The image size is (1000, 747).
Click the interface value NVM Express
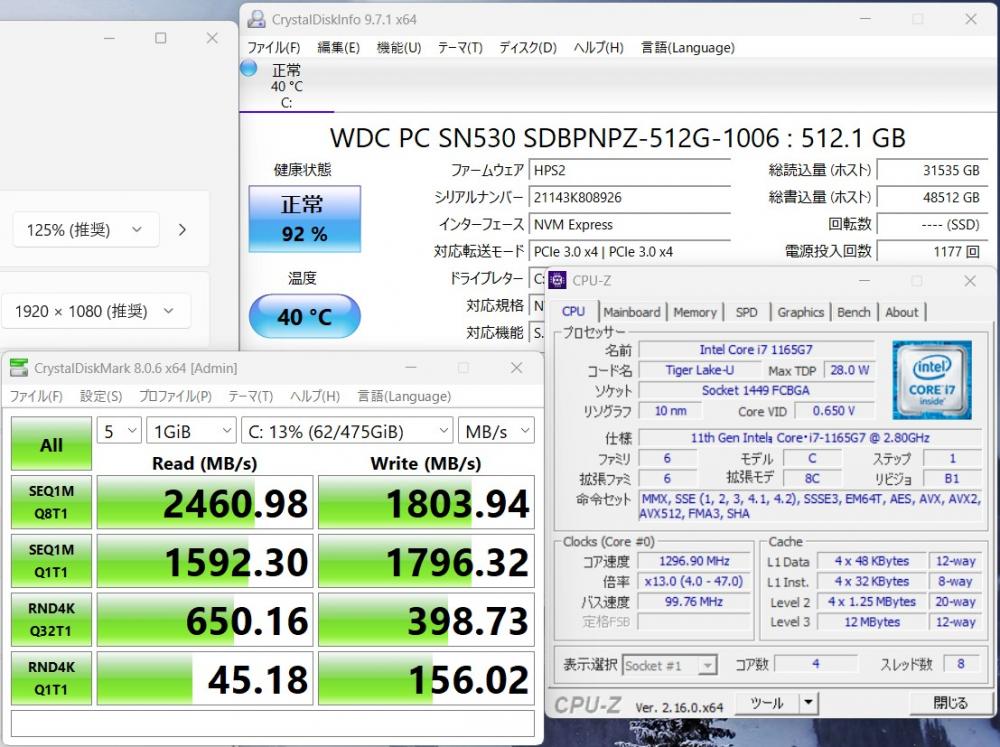(629, 225)
